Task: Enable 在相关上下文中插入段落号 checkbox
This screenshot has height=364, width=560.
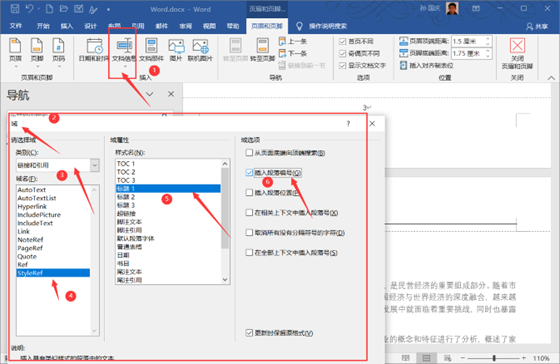Action: pos(249,213)
